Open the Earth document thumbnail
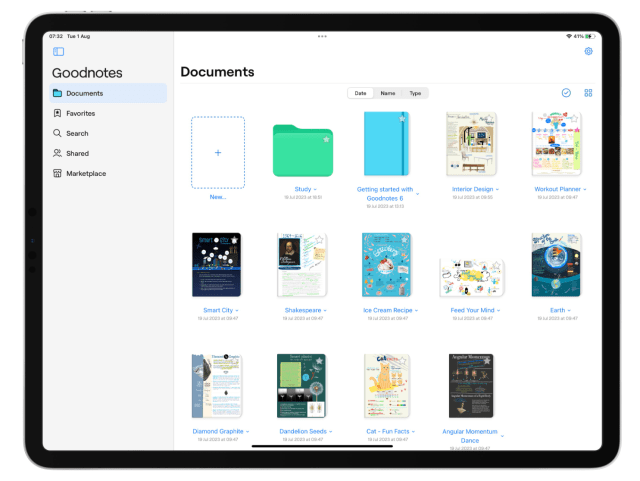This screenshot has height=481, width=640. 556,265
